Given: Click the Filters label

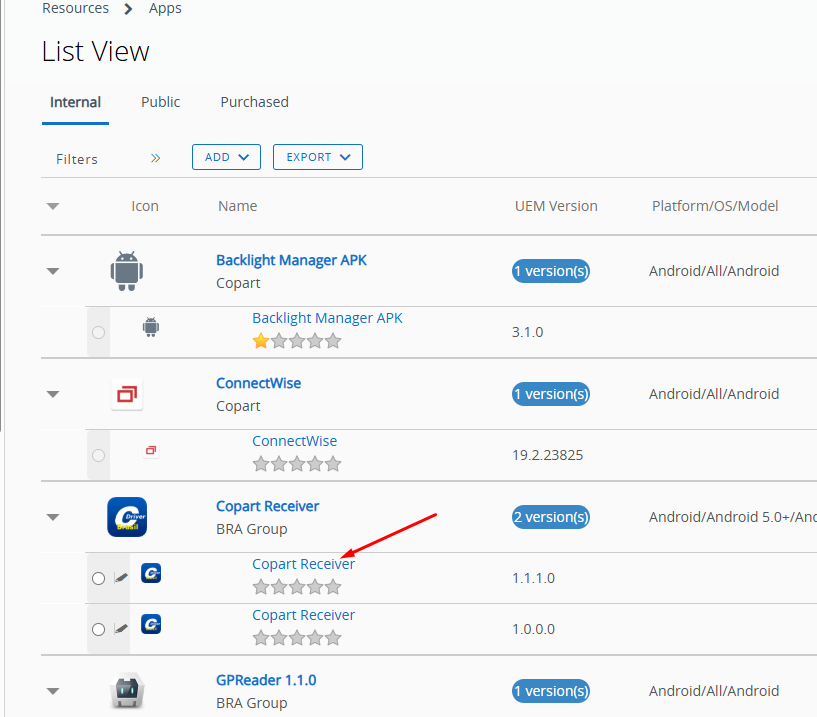Looking at the screenshot, I should point(77,159).
